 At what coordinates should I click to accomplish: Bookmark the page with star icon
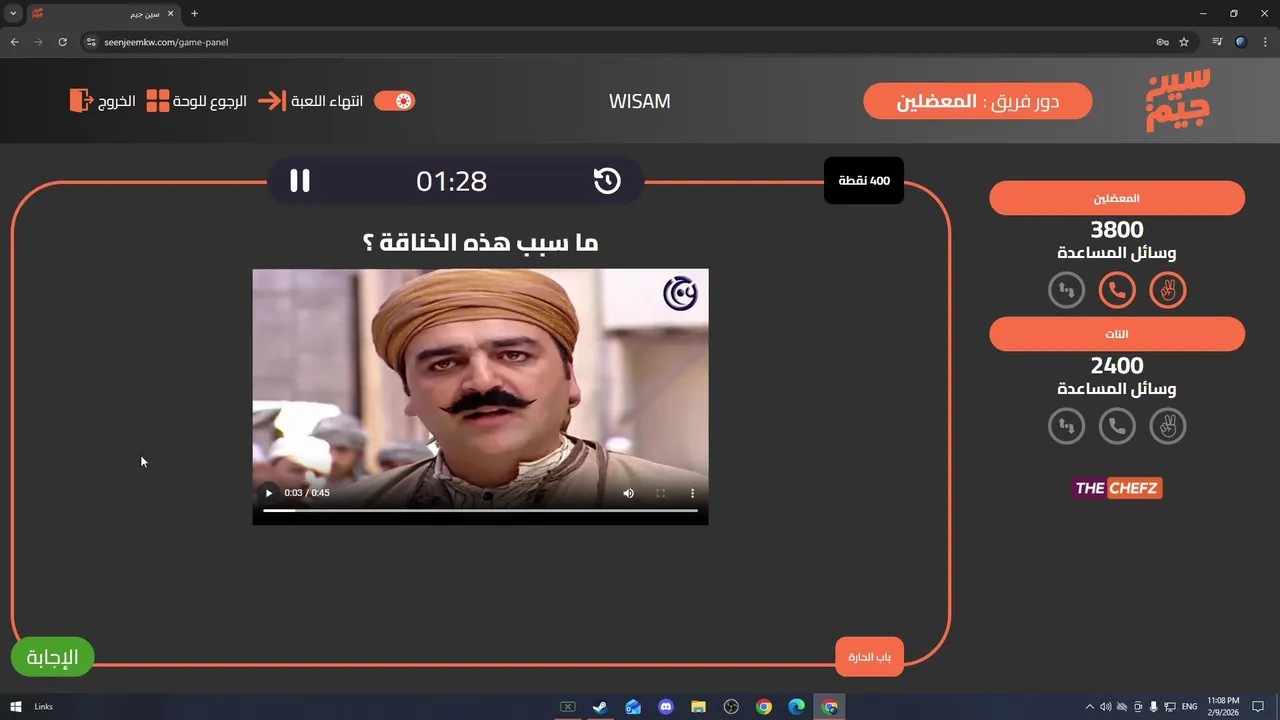(x=1184, y=42)
